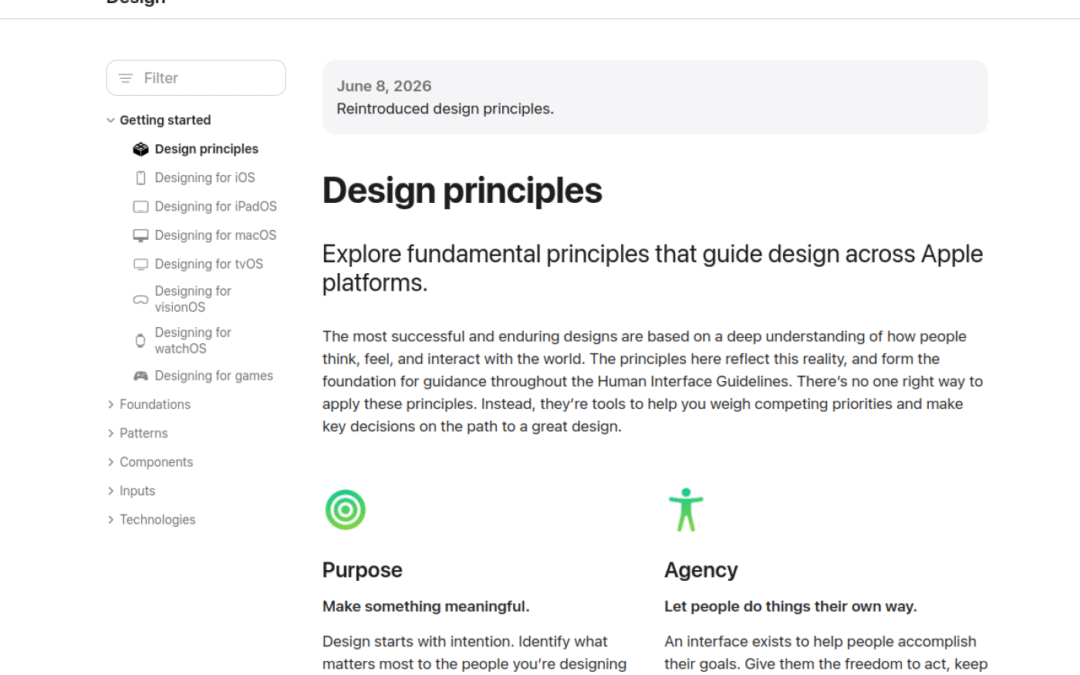This screenshot has height=675, width=1080.
Task: Click the Purpose section heading
Action: click(x=362, y=570)
